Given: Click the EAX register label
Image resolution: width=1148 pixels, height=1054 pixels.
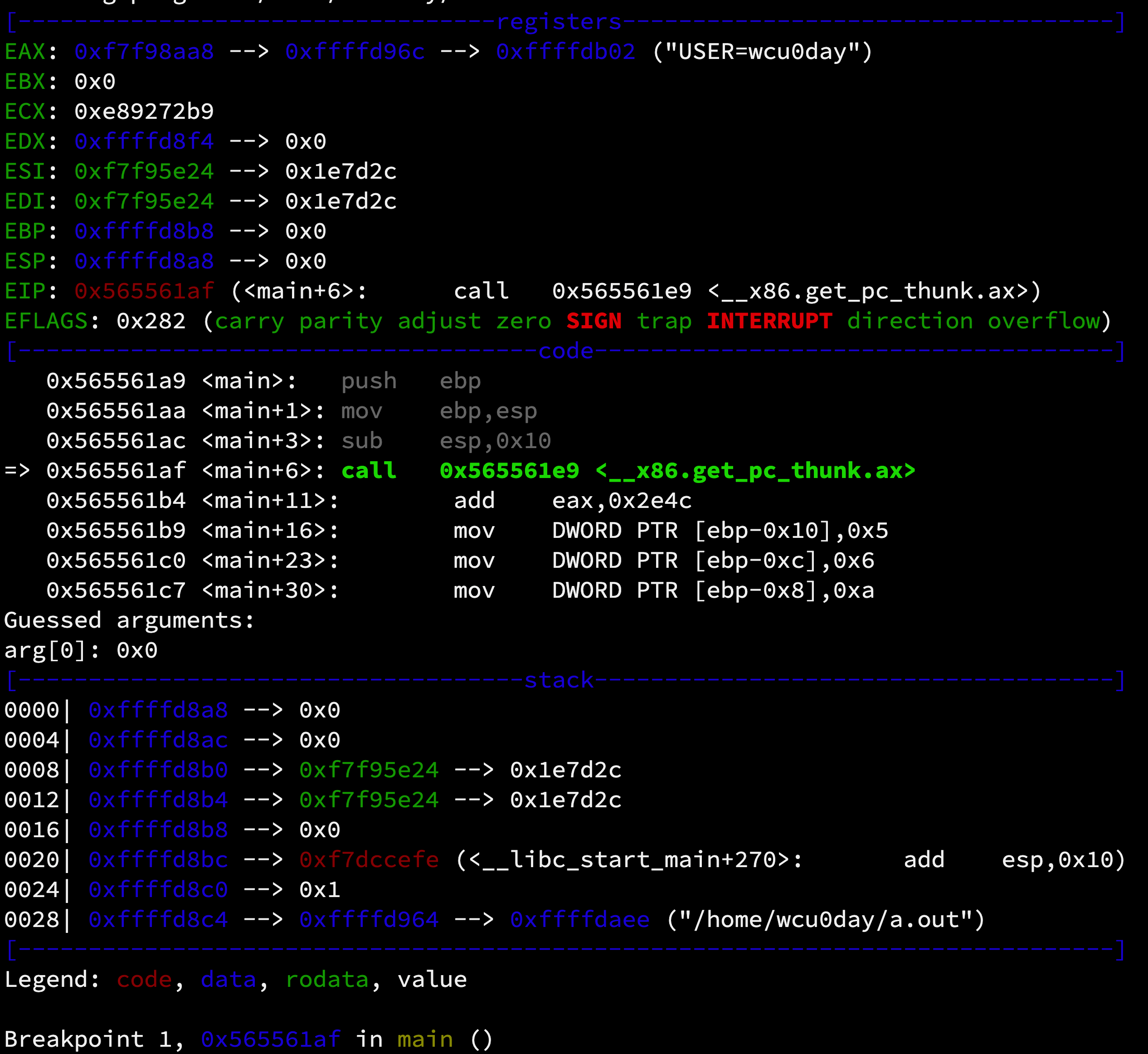Looking at the screenshot, I should pyautogui.click(x=25, y=52).
